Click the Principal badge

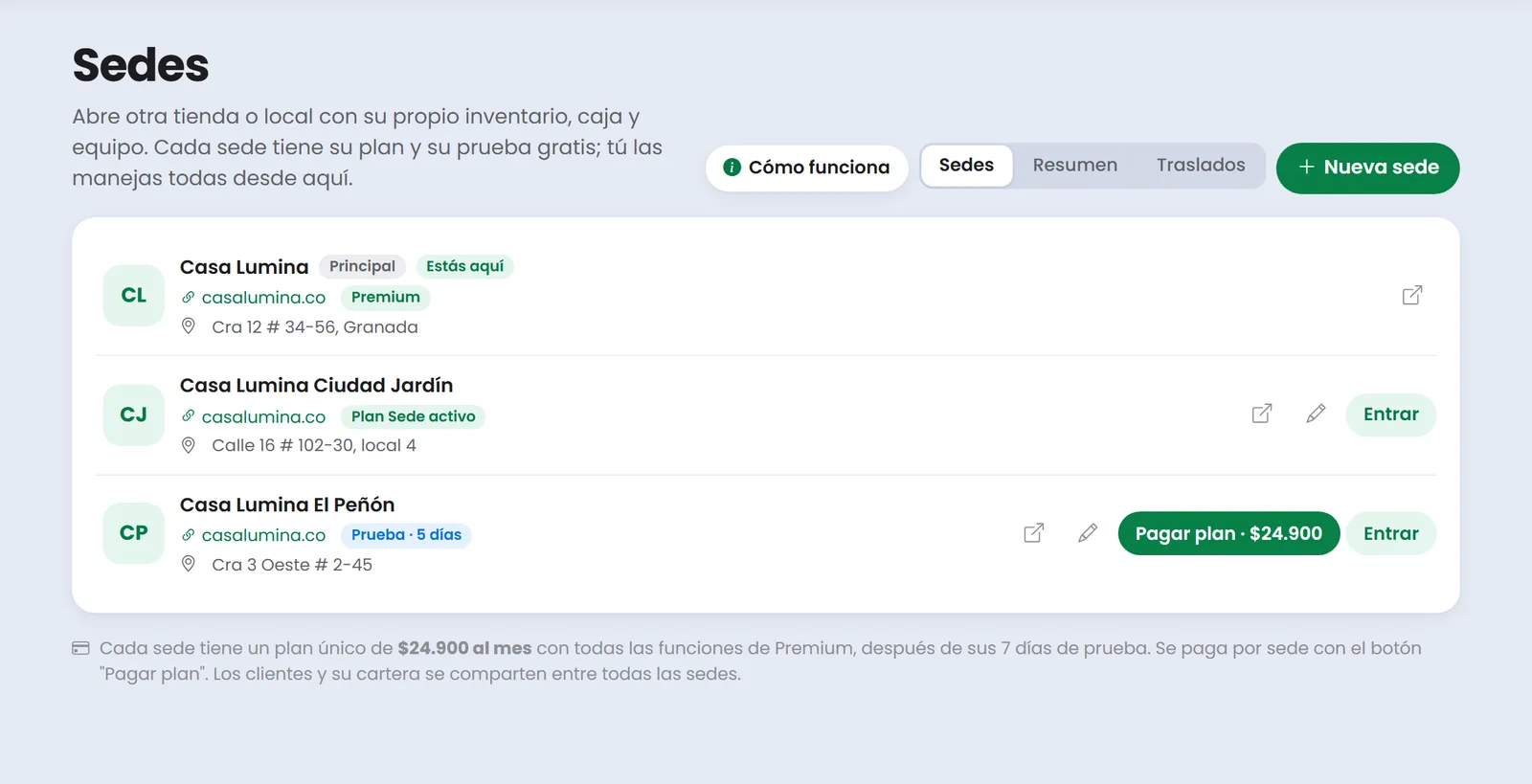coord(362,266)
